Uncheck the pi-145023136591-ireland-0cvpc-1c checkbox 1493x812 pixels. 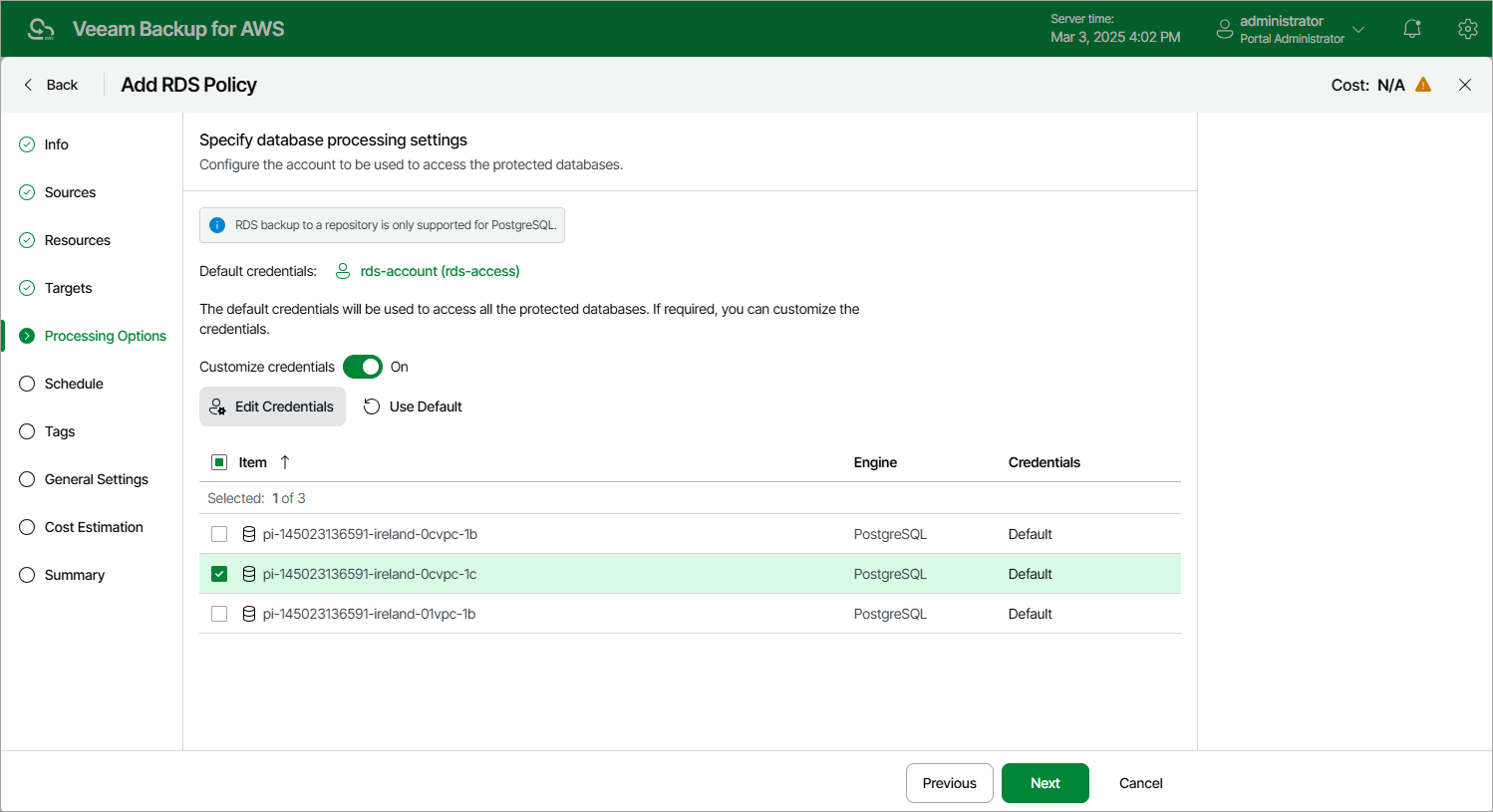tap(219, 574)
